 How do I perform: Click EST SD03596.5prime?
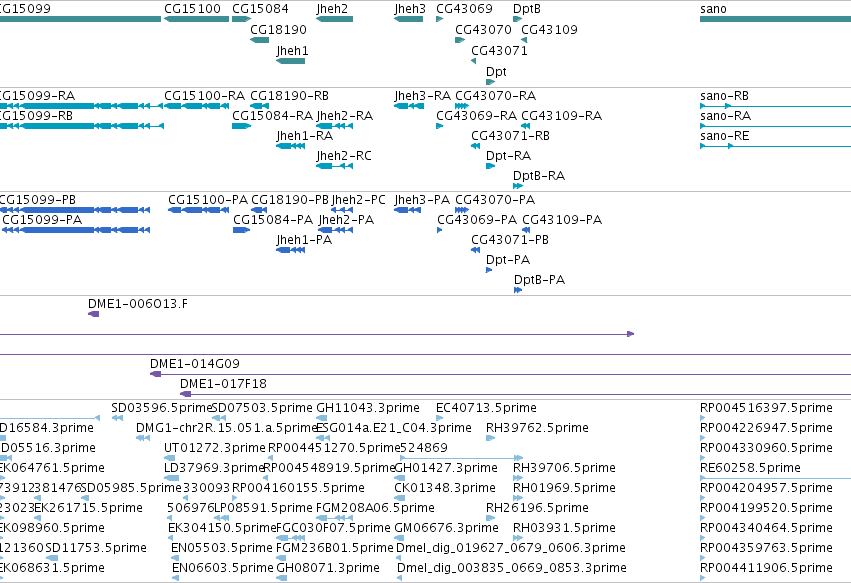click(x=117, y=418)
